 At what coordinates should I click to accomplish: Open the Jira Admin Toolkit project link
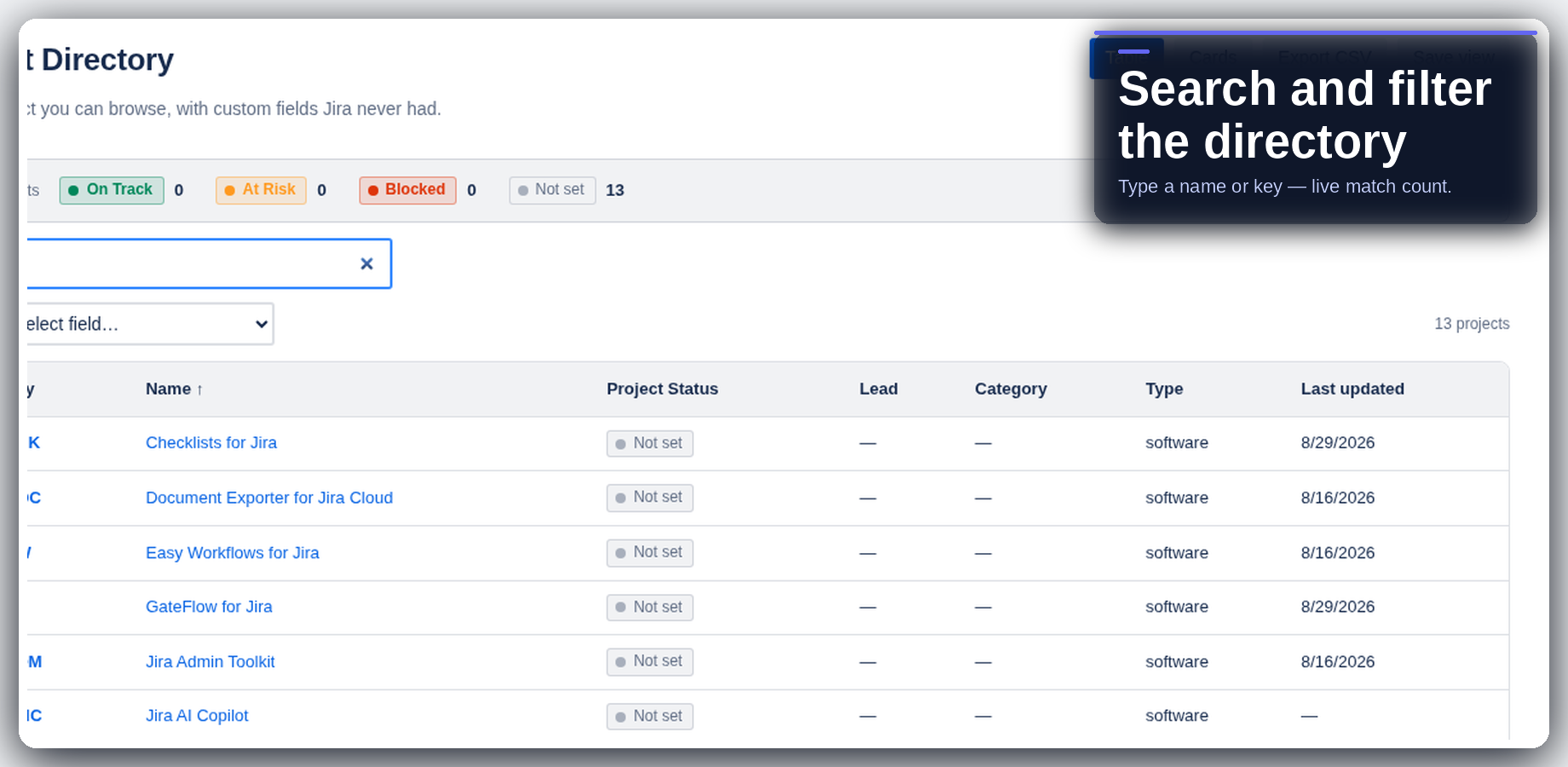(x=210, y=662)
